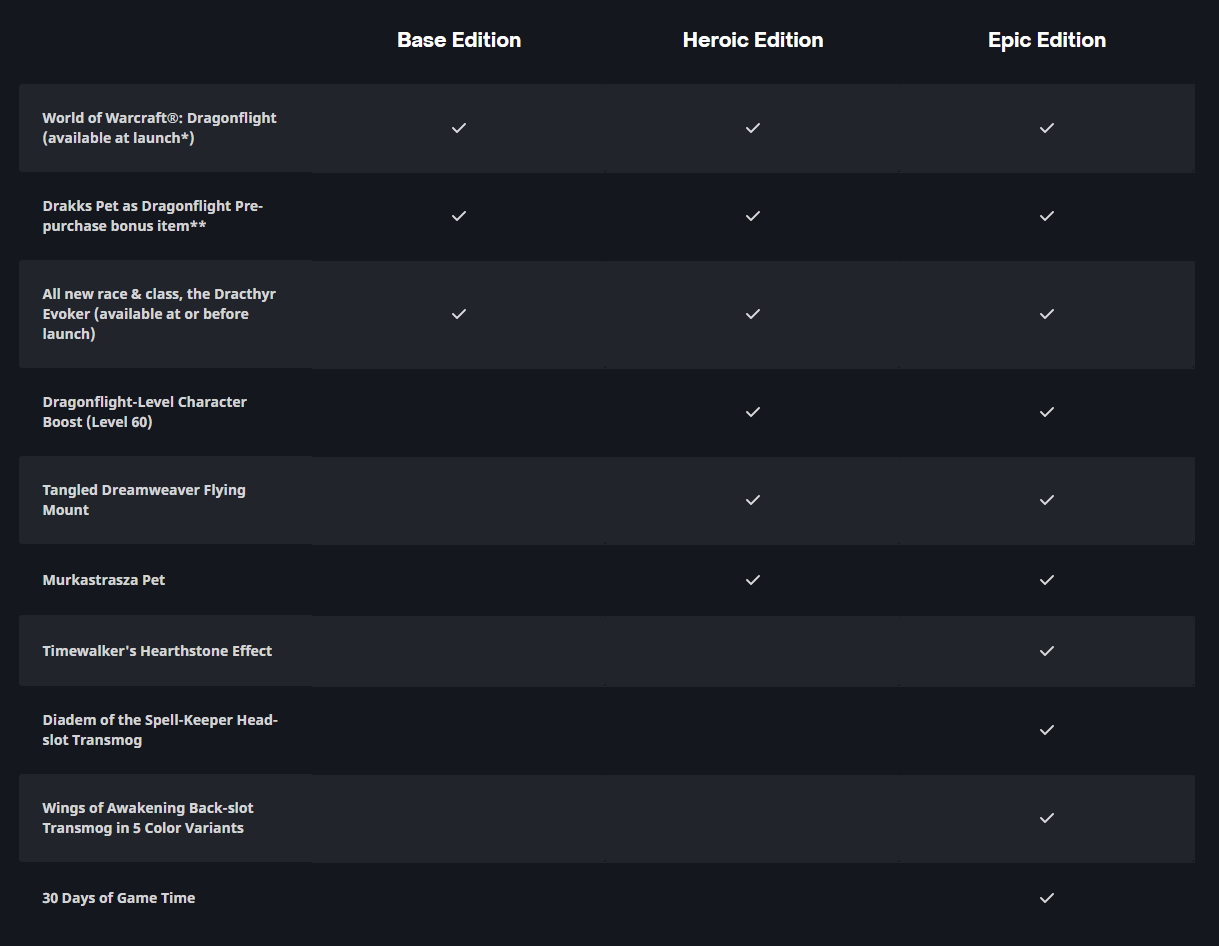Click Epic checkmark for Timewalker's Hearthstone Effect

tap(1047, 651)
